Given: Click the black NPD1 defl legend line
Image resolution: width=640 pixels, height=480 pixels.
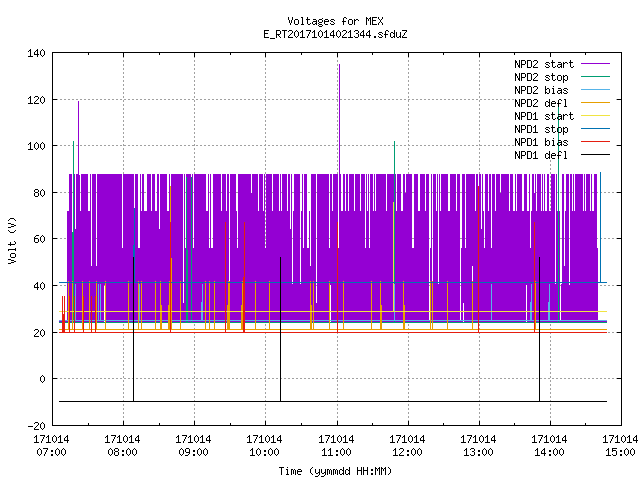Looking at the screenshot, I should pos(596,155).
